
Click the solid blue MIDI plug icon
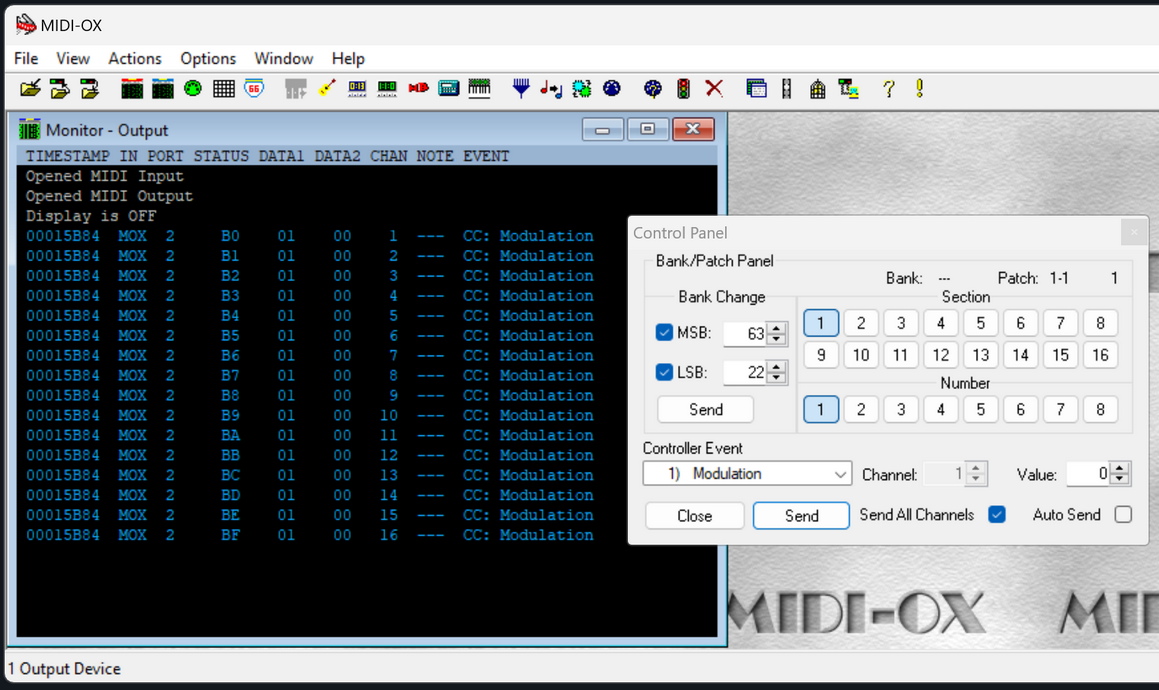612,89
